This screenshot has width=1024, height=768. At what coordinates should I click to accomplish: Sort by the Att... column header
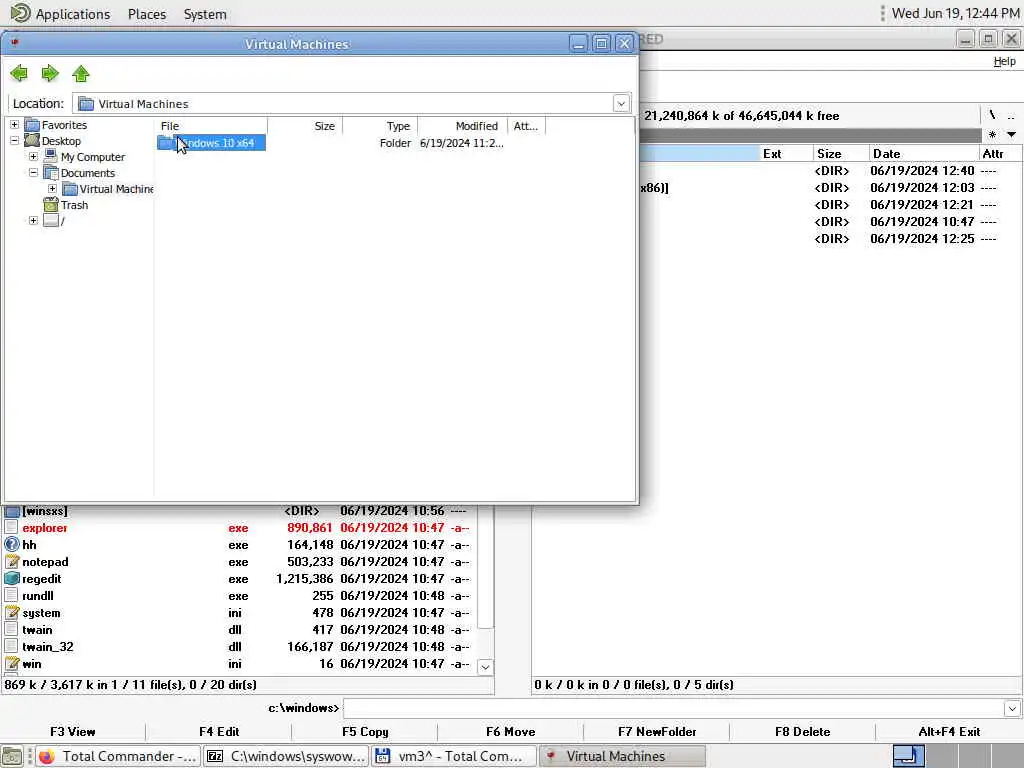click(526, 125)
